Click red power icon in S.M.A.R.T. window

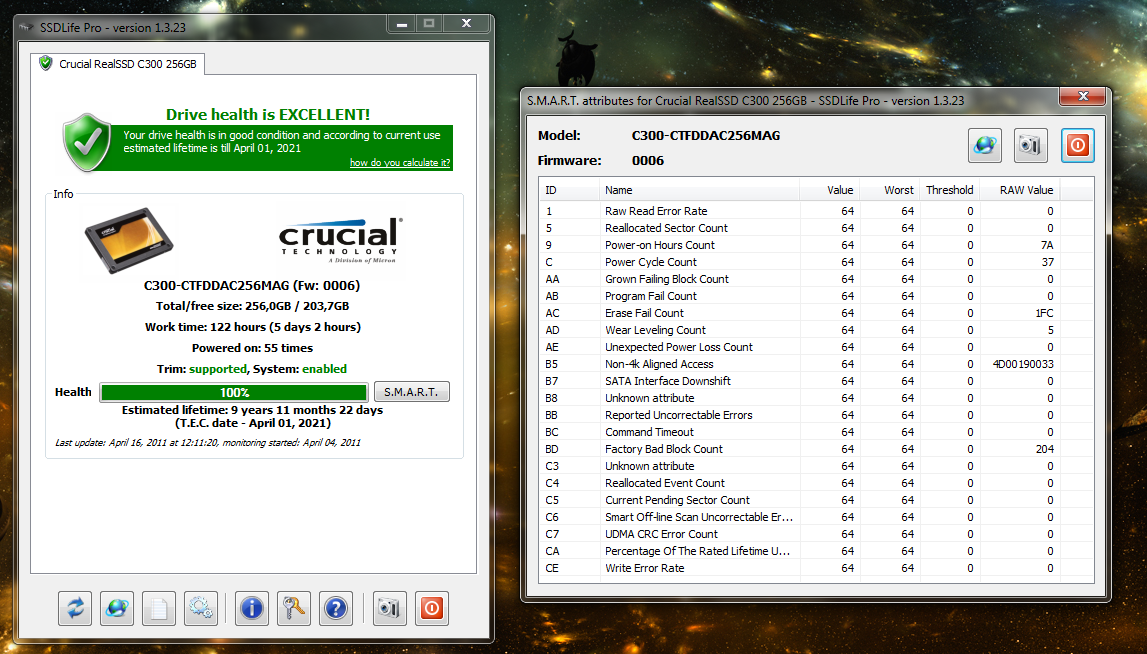click(x=1078, y=145)
